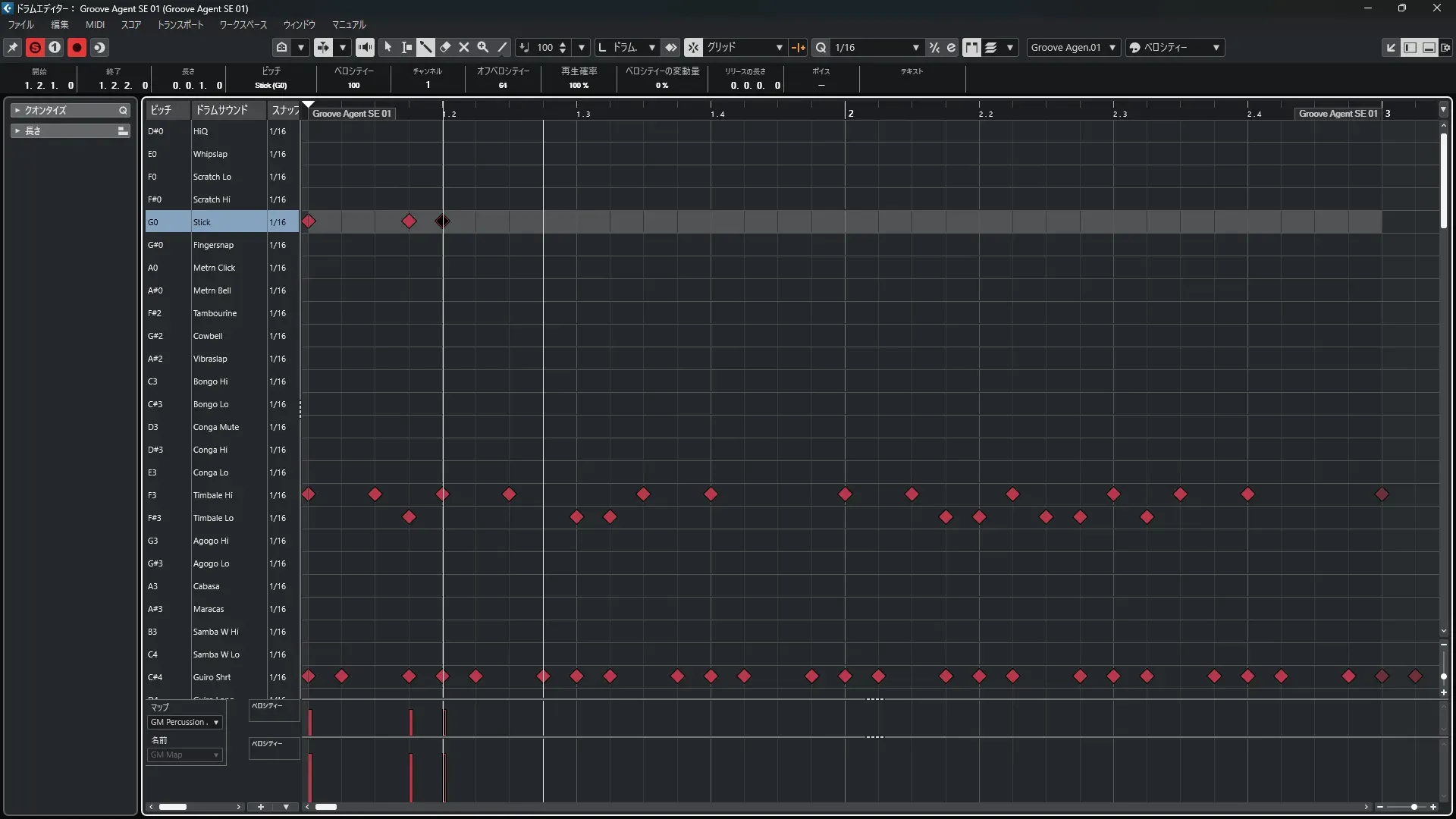Click the toolbar setup gear icon
This screenshot has width=1456, height=819.
pos(1445,47)
